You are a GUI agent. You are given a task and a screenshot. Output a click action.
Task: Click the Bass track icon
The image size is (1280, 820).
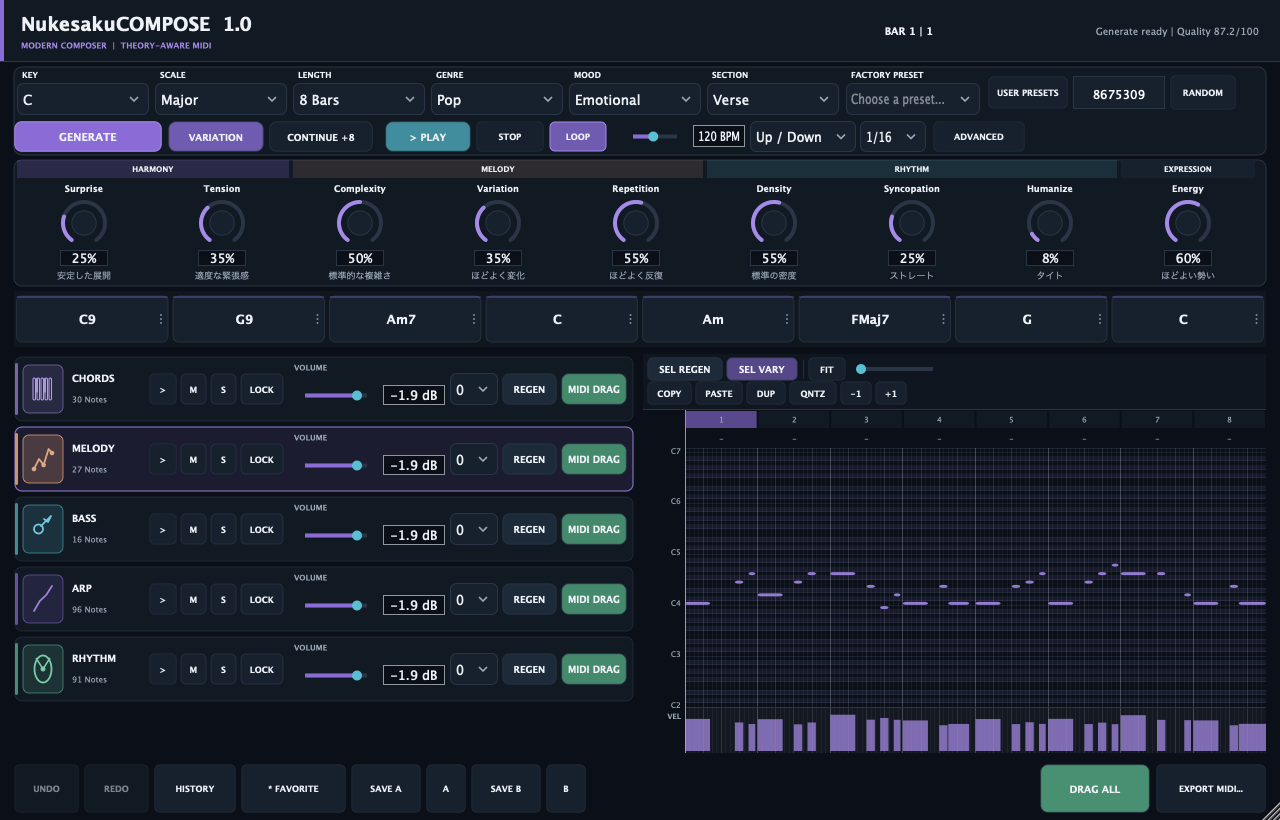(x=43, y=529)
